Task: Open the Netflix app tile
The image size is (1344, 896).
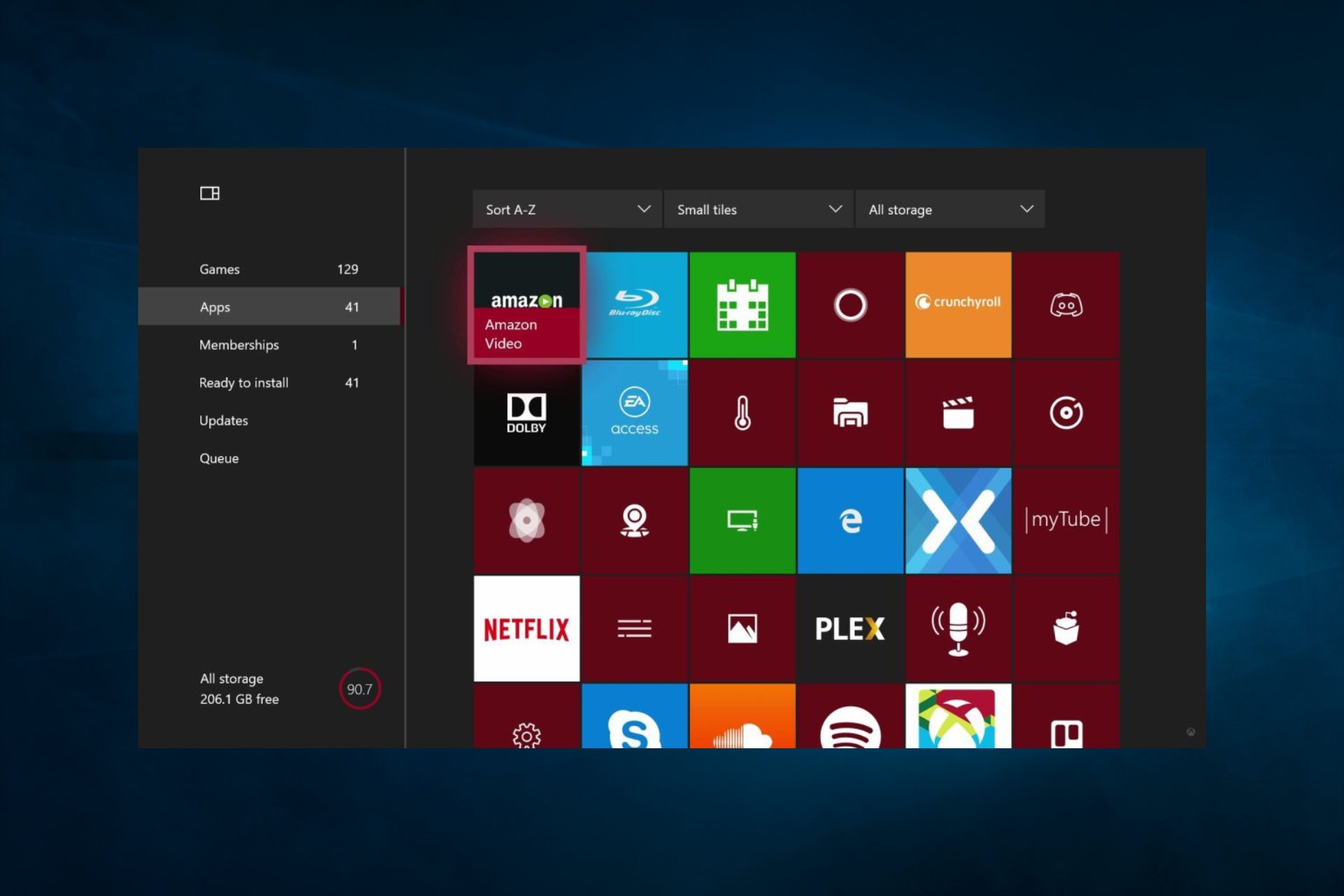Action: point(526,628)
